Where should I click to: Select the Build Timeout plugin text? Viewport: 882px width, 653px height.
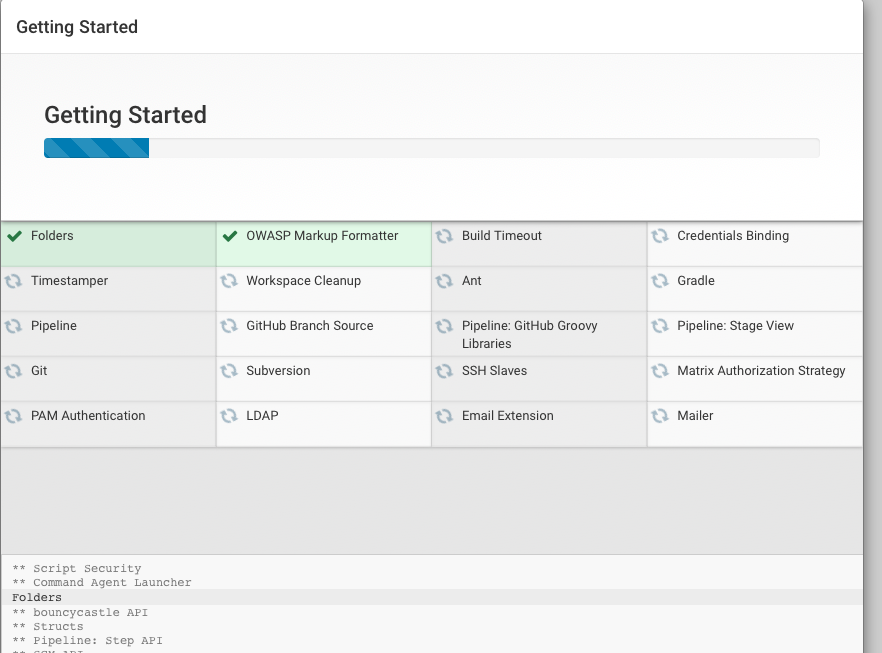coord(502,236)
